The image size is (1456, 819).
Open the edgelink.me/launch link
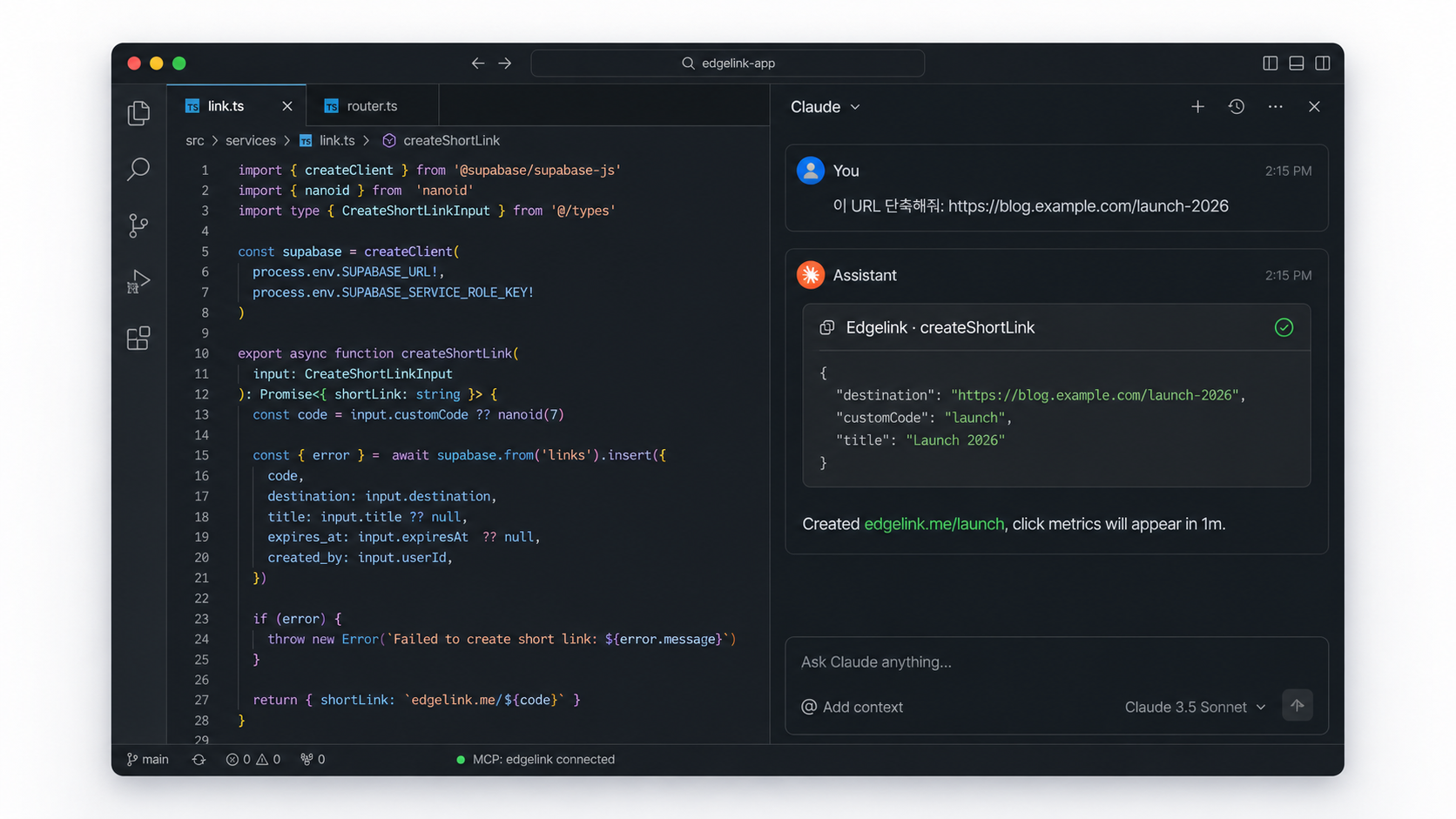pyautogui.click(x=934, y=524)
